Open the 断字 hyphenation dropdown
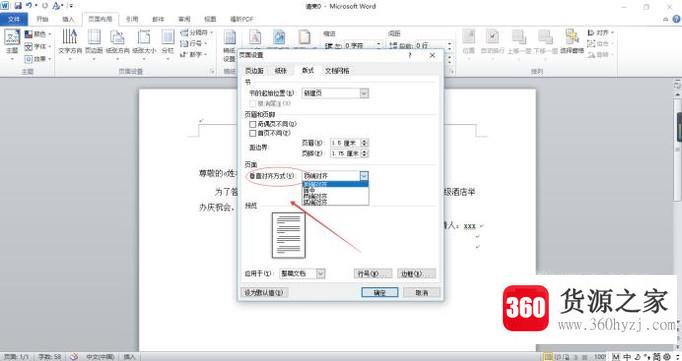682x361 pixels. [194, 54]
